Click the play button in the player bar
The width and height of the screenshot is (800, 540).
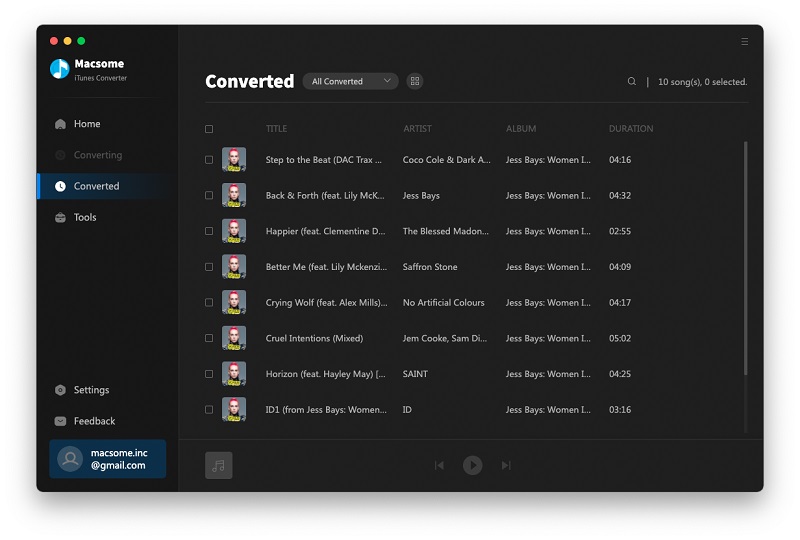(472, 465)
